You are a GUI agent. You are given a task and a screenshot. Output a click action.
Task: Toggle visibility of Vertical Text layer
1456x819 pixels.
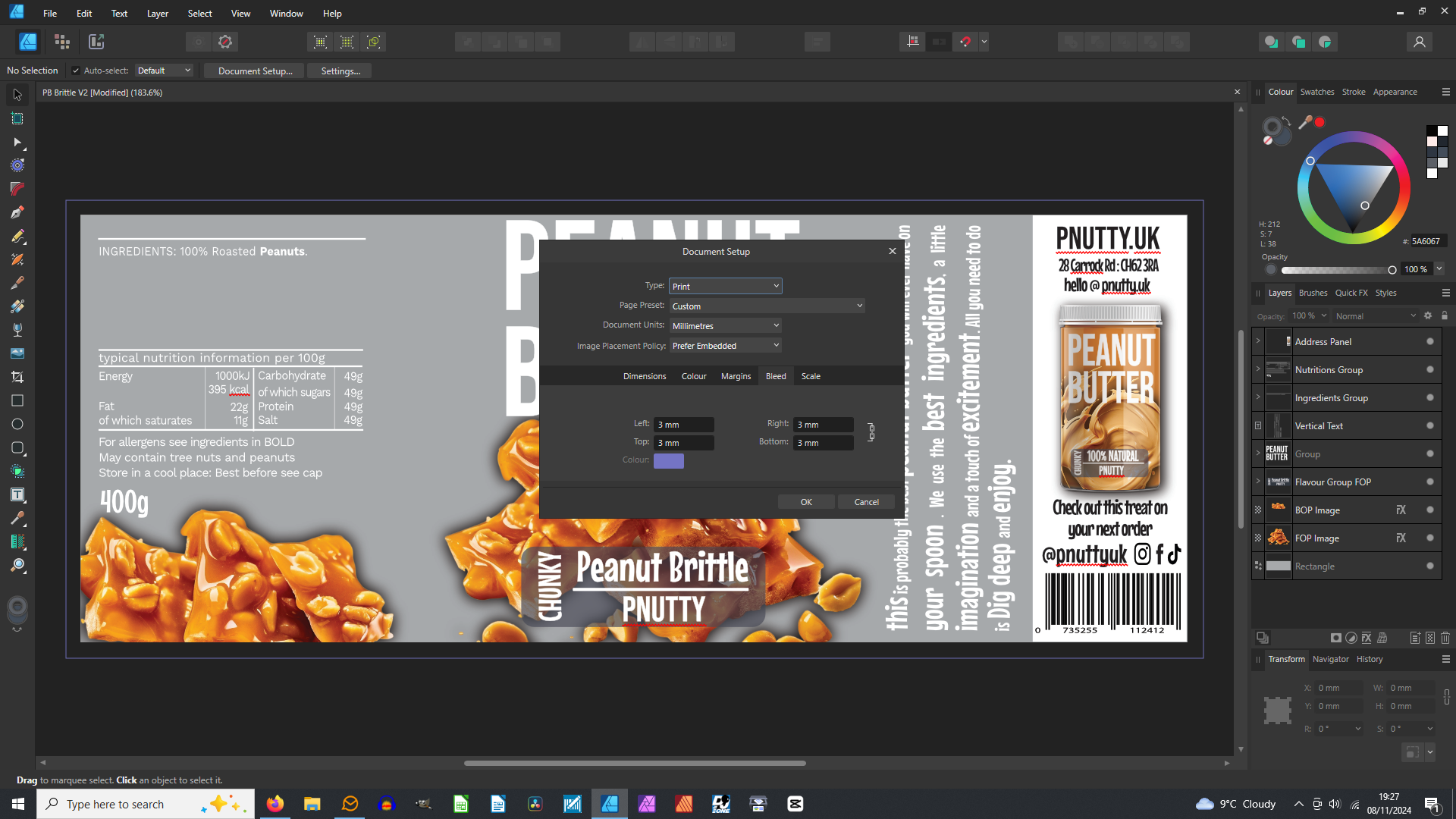click(1430, 426)
